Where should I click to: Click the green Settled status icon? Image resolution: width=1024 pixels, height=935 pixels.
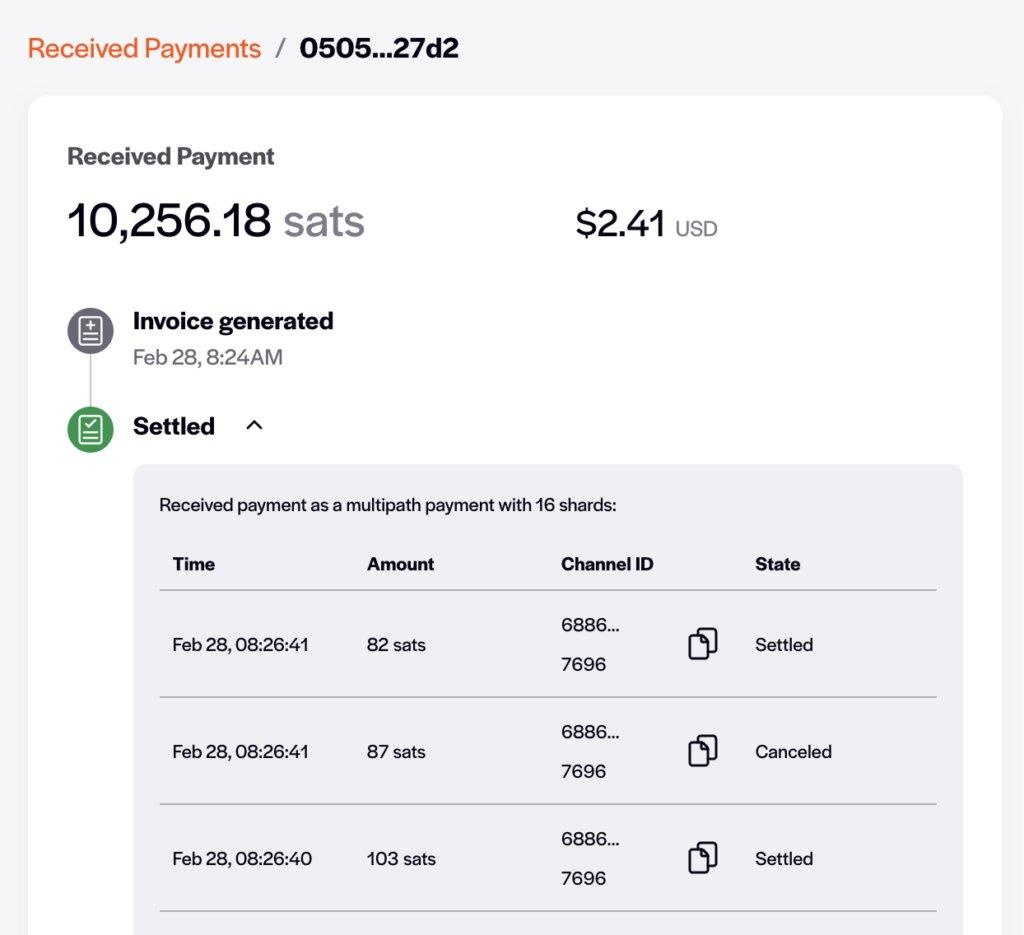pyautogui.click(x=90, y=429)
